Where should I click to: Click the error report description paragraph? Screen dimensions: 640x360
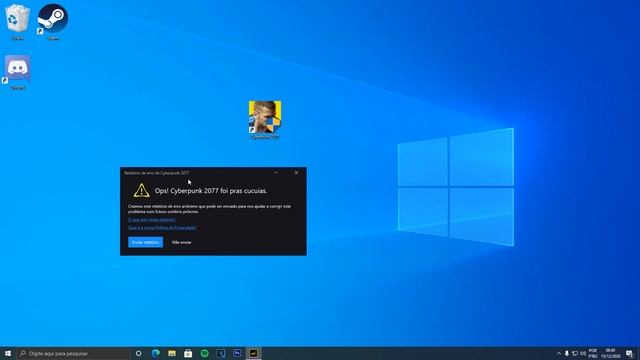point(209,209)
